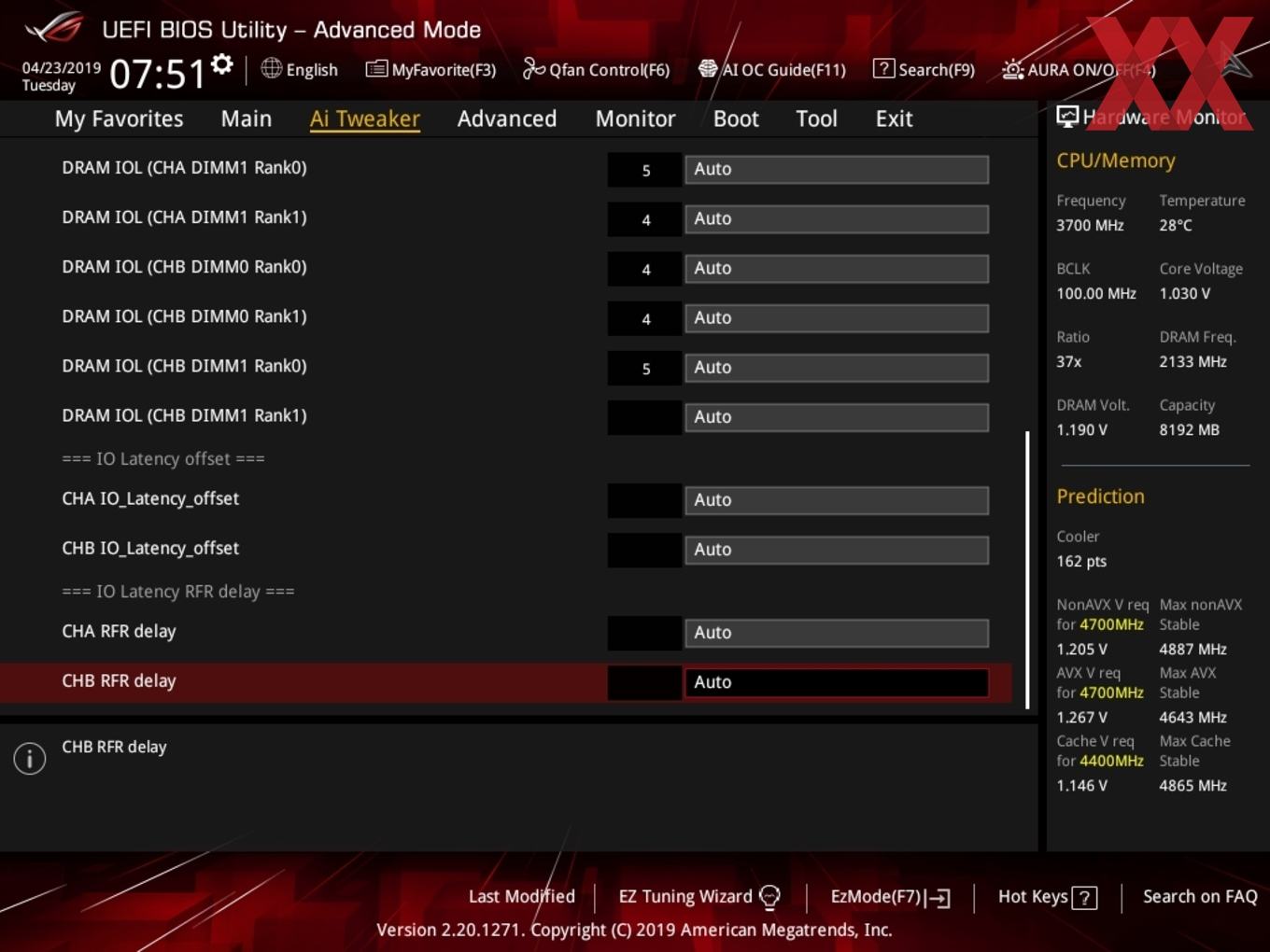Open DRAM IOL CHB DIMM0 Rank1 Auto field
This screenshot has height=952, width=1270.
coord(837,317)
